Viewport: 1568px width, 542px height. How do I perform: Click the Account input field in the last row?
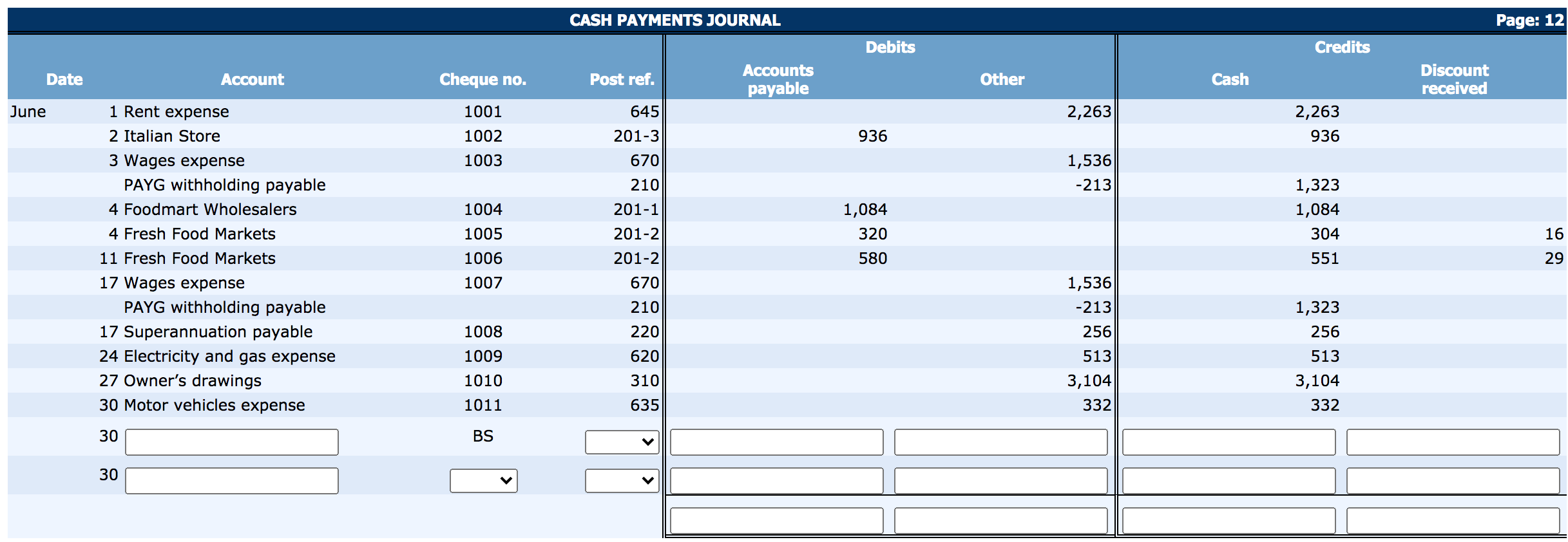pyautogui.click(x=232, y=481)
